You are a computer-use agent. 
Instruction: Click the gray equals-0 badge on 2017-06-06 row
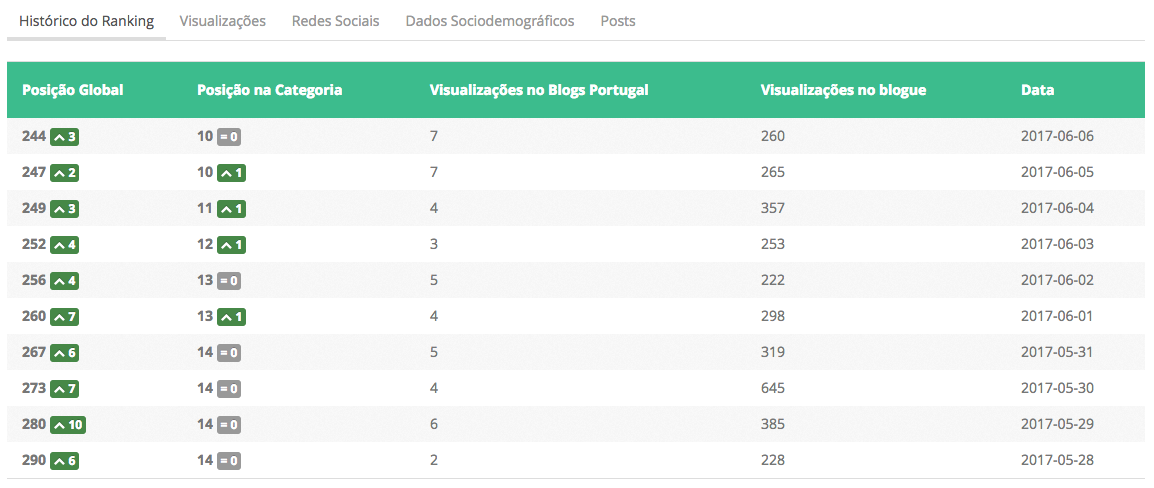click(x=229, y=136)
